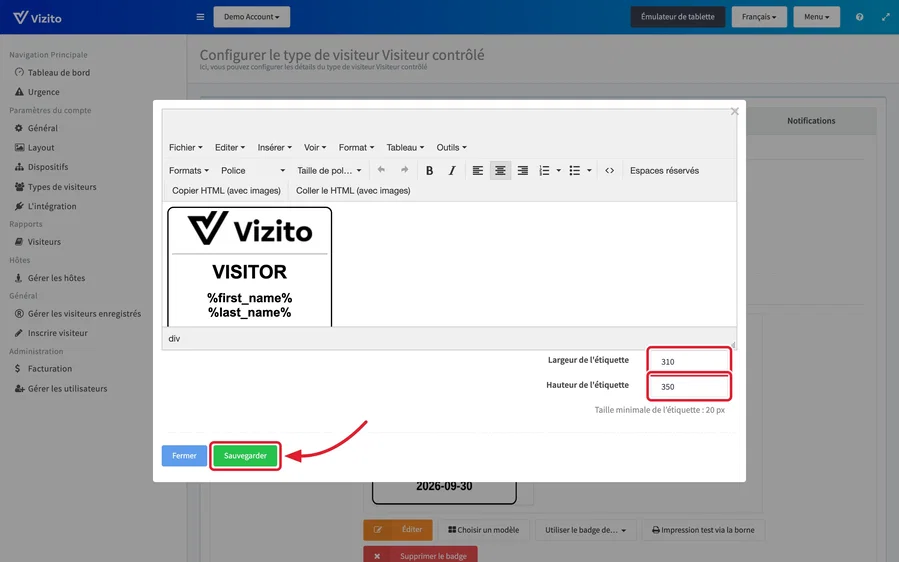Viewport: 899px width, 562px height.
Task: Click the div element path in the status bar
Action: (x=174, y=338)
